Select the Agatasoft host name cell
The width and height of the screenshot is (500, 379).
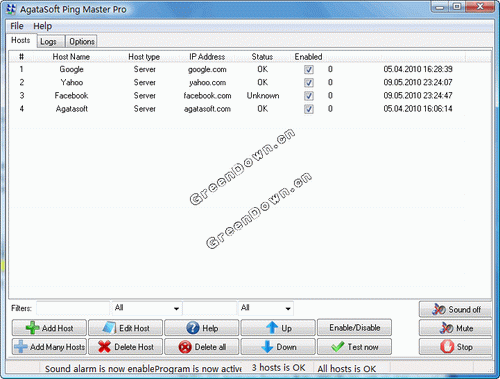tap(72, 109)
